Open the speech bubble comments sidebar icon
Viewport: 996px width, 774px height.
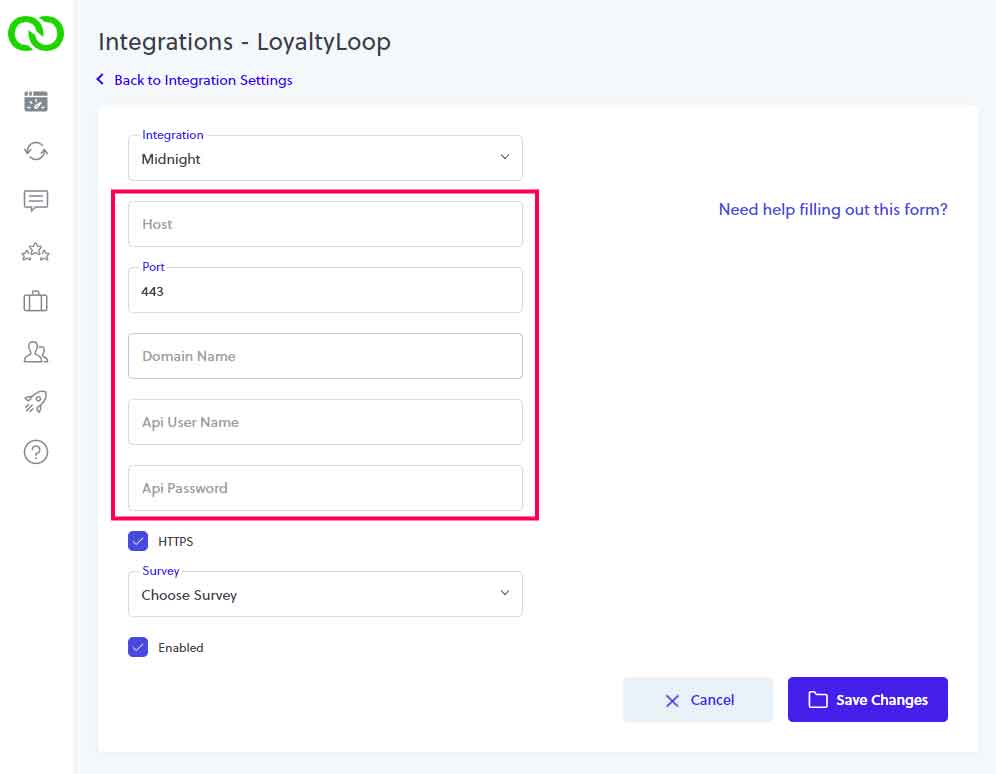click(36, 201)
